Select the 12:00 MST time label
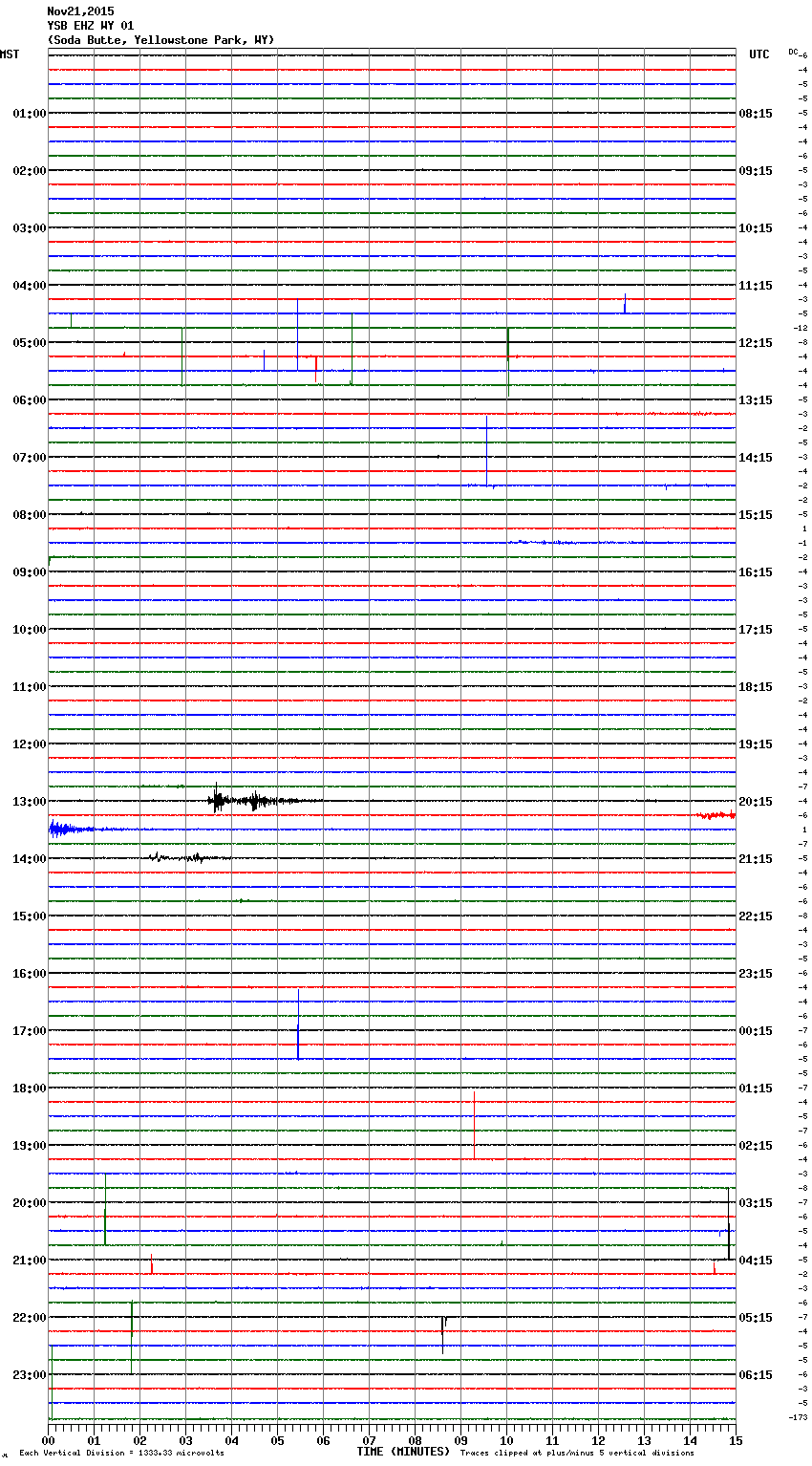Screen dimensions: 812x1466 click(x=30, y=744)
